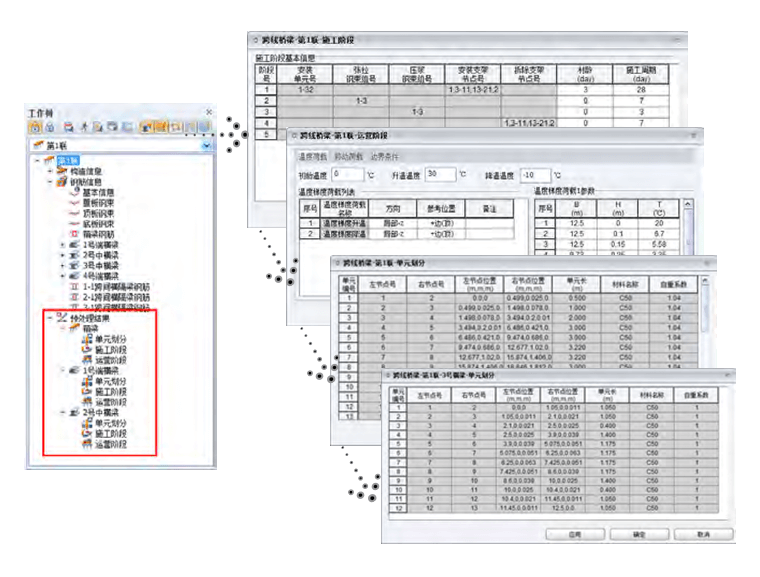760x577 pixels.
Task: Click the 降温温度 input field showing -10
Action: point(536,175)
